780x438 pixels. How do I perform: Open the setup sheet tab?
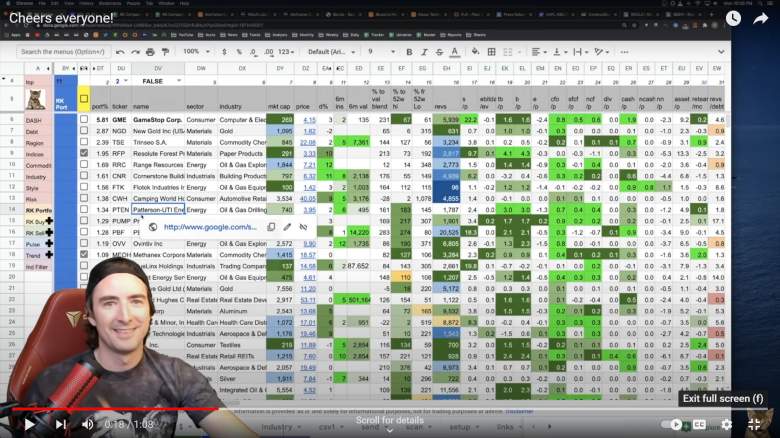point(461,425)
